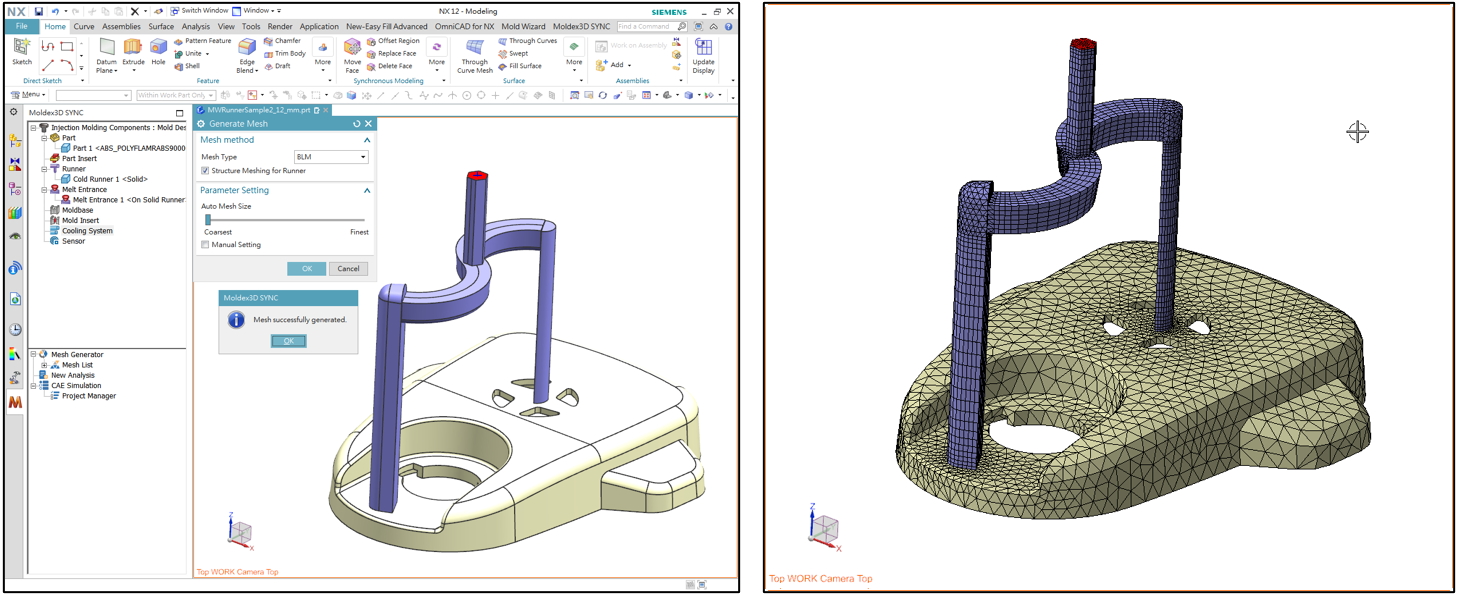Click the Offset Region command
This screenshot has height=595, width=1457.
pyautogui.click(x=393, y=41)
